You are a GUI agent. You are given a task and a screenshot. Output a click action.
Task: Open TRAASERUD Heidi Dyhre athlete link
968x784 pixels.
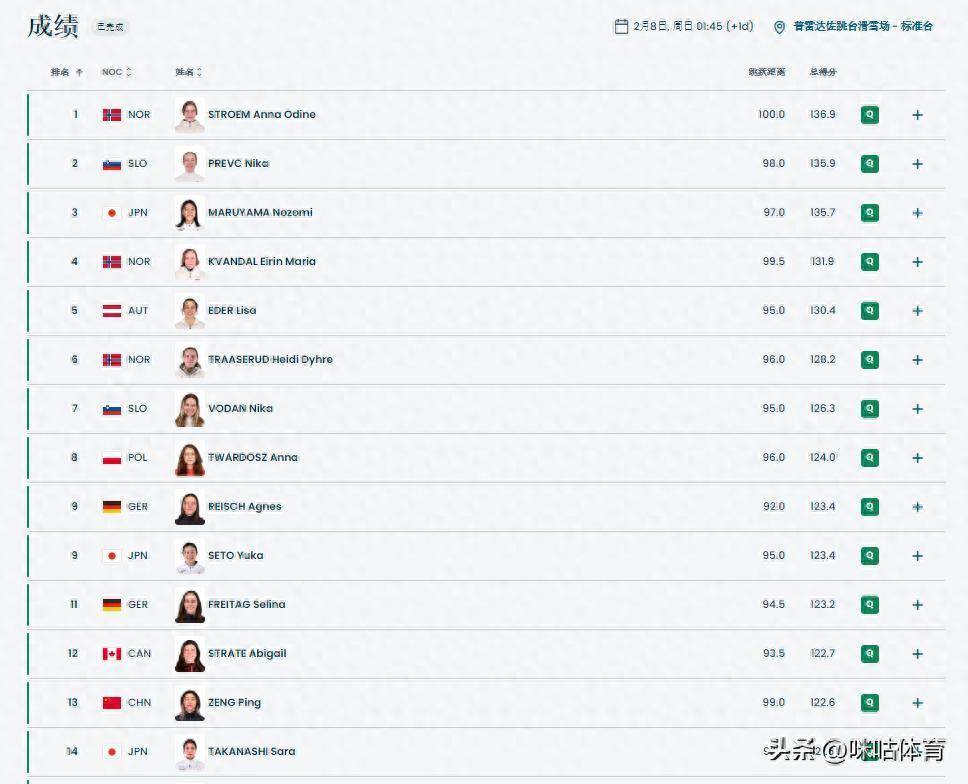pos(270,360)
